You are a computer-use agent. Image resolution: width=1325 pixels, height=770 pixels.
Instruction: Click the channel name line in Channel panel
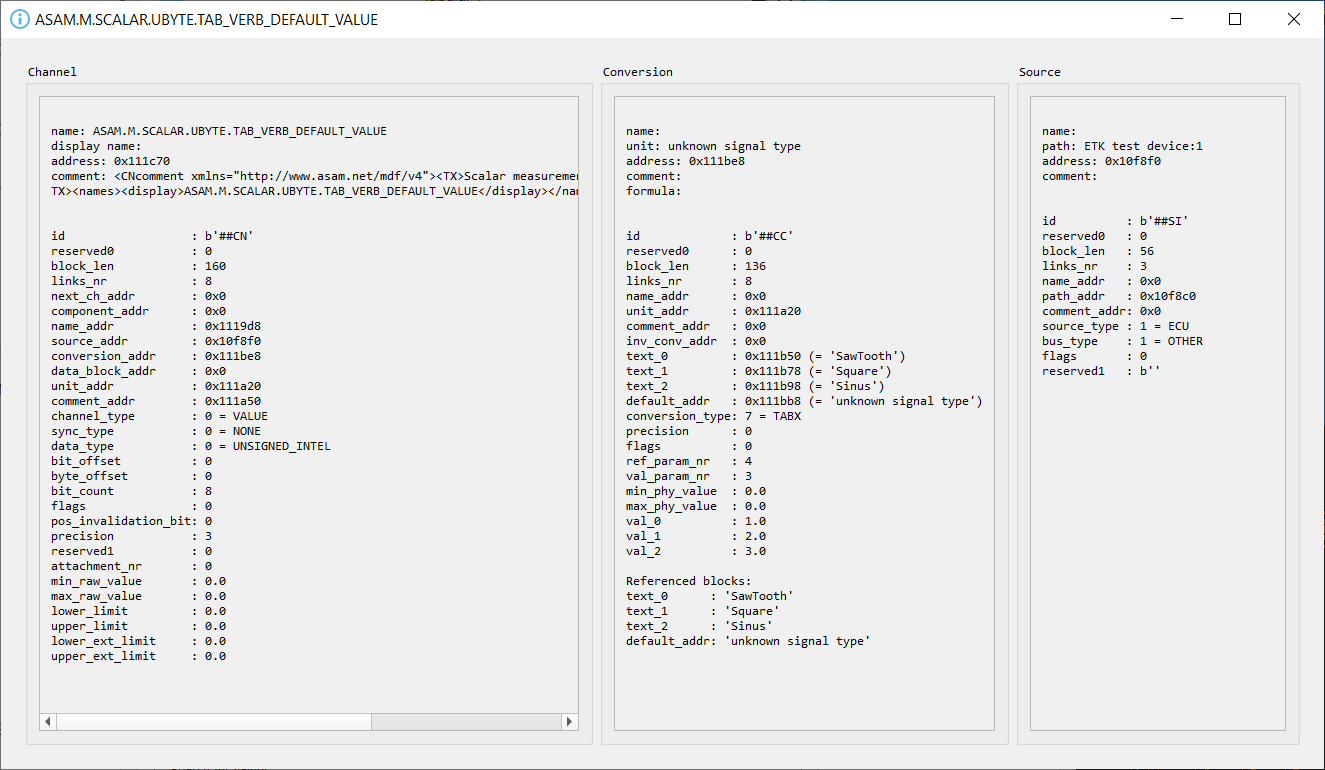pyautogui.click(x=219, y=131)
